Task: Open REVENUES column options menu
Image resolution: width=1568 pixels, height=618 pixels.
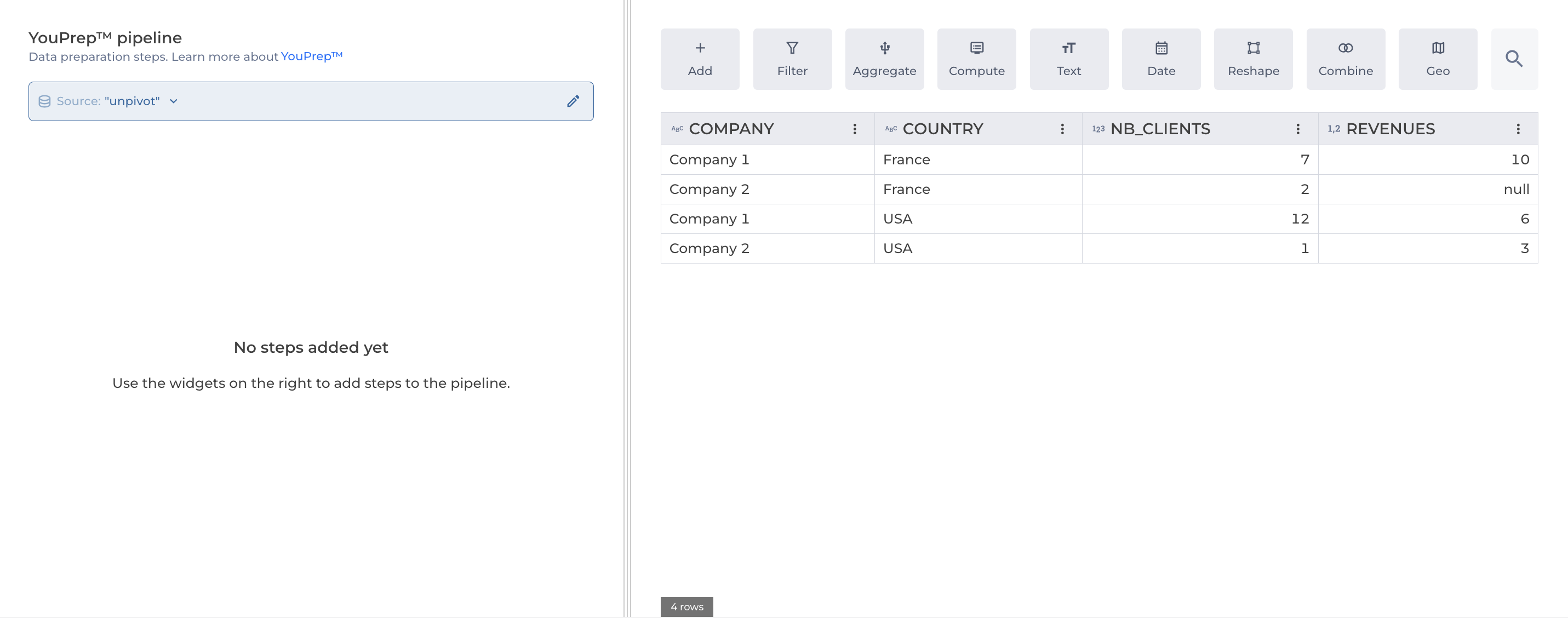Action: 1518,129
